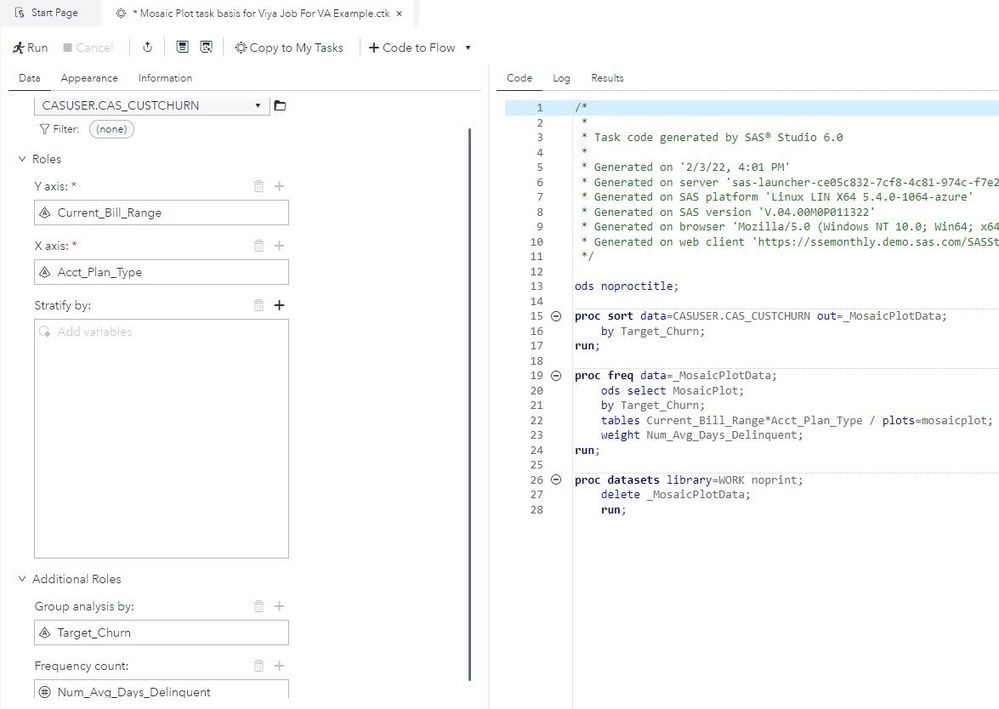Collapse the proc sort code block
The image size is (999, 709).
tap(556, 316)
